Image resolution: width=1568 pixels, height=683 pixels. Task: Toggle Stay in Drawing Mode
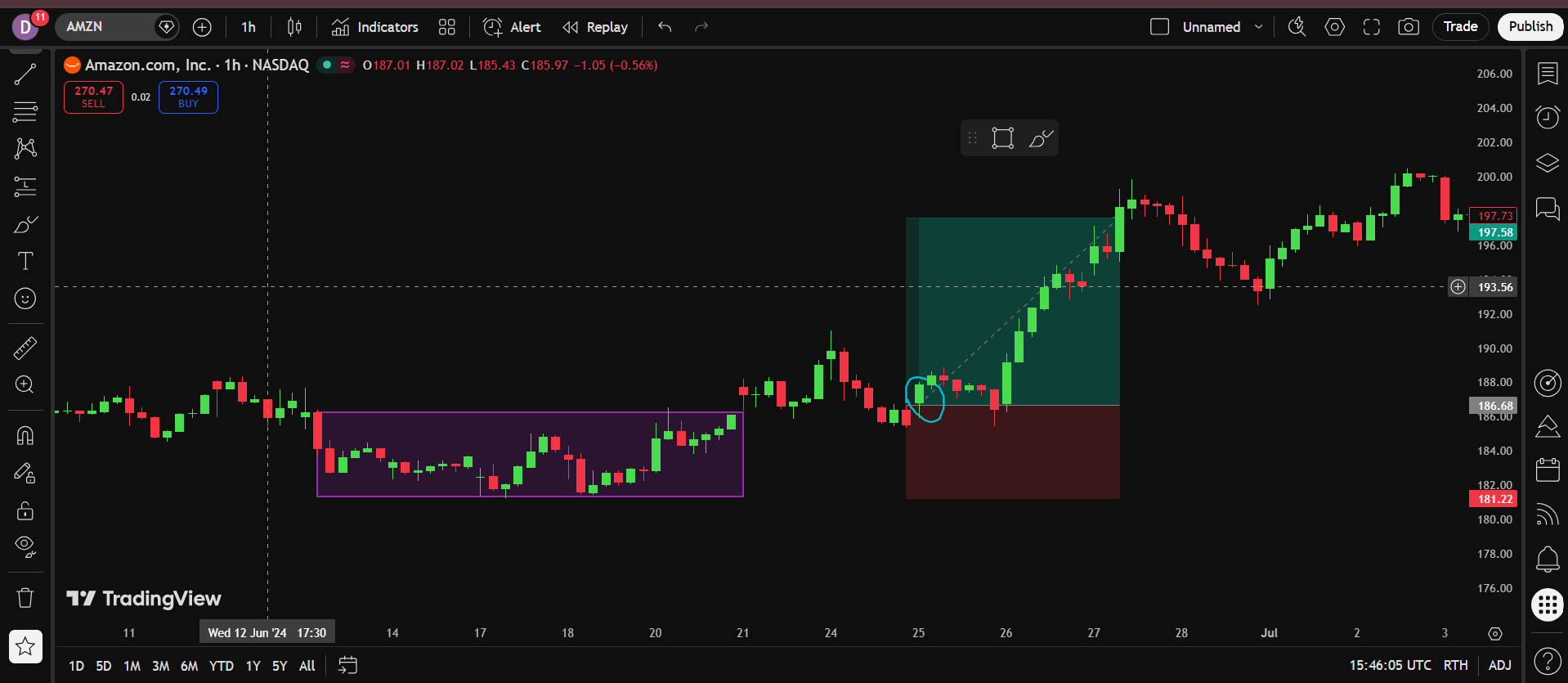25,473
